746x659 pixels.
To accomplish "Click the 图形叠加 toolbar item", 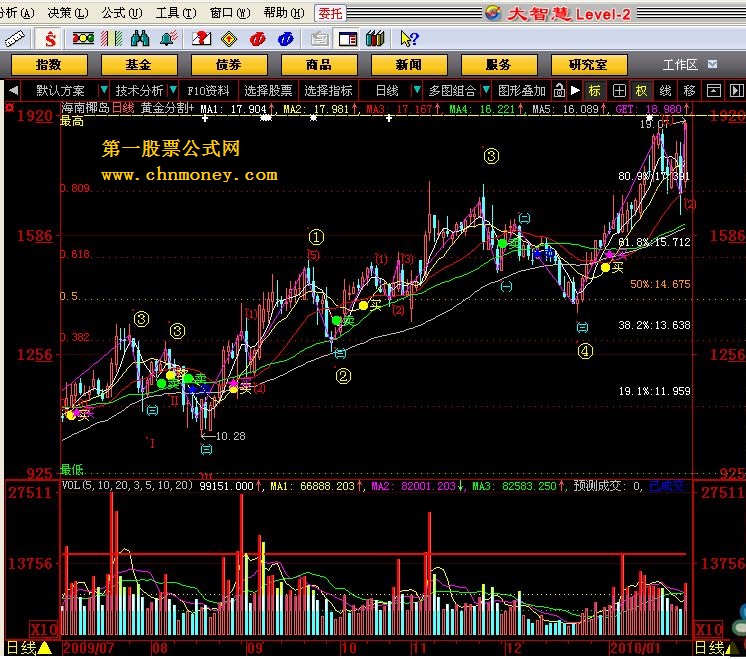I will click(x=522, y=90).
